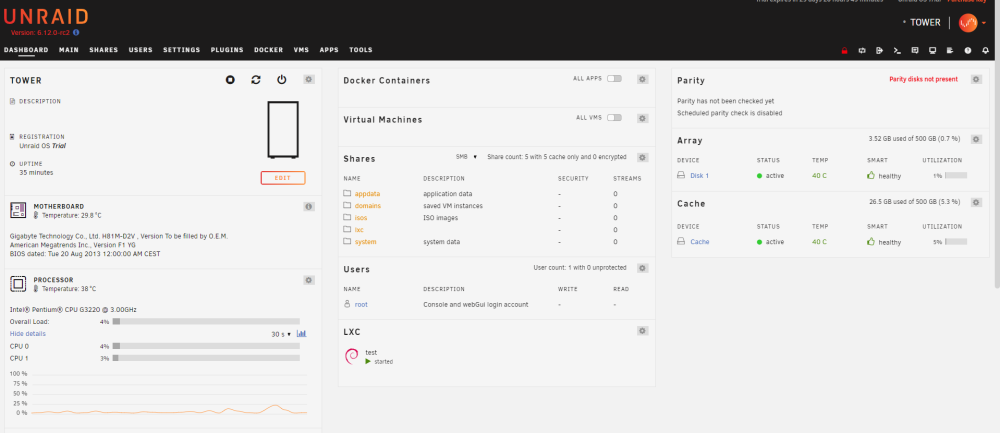Open the domains share link
Viewport: 1000px width, 433px height.
(367, 206)
